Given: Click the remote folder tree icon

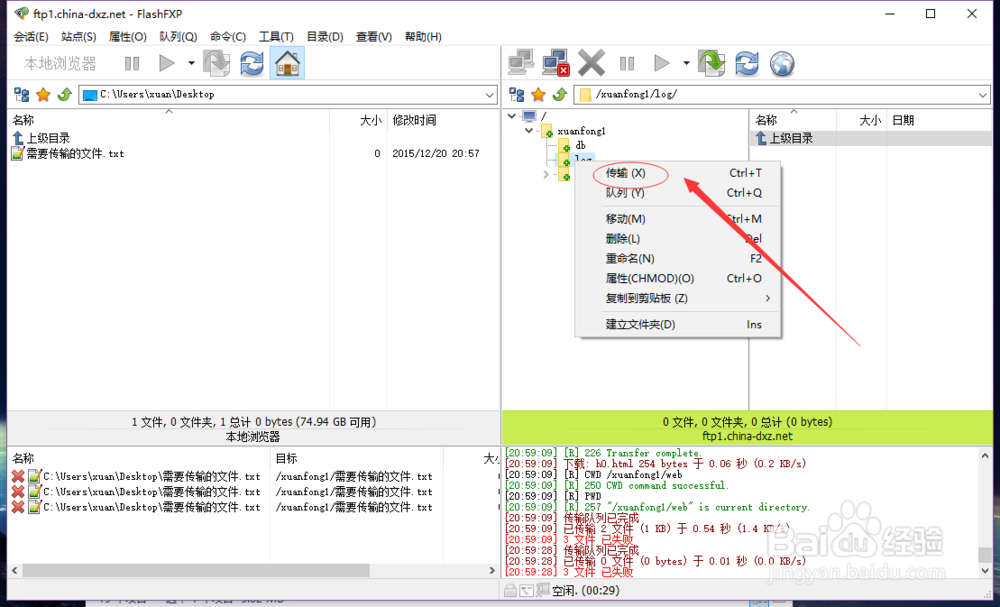Looking at the screenshot, I should pyautogui.click(x=517, y=95).
